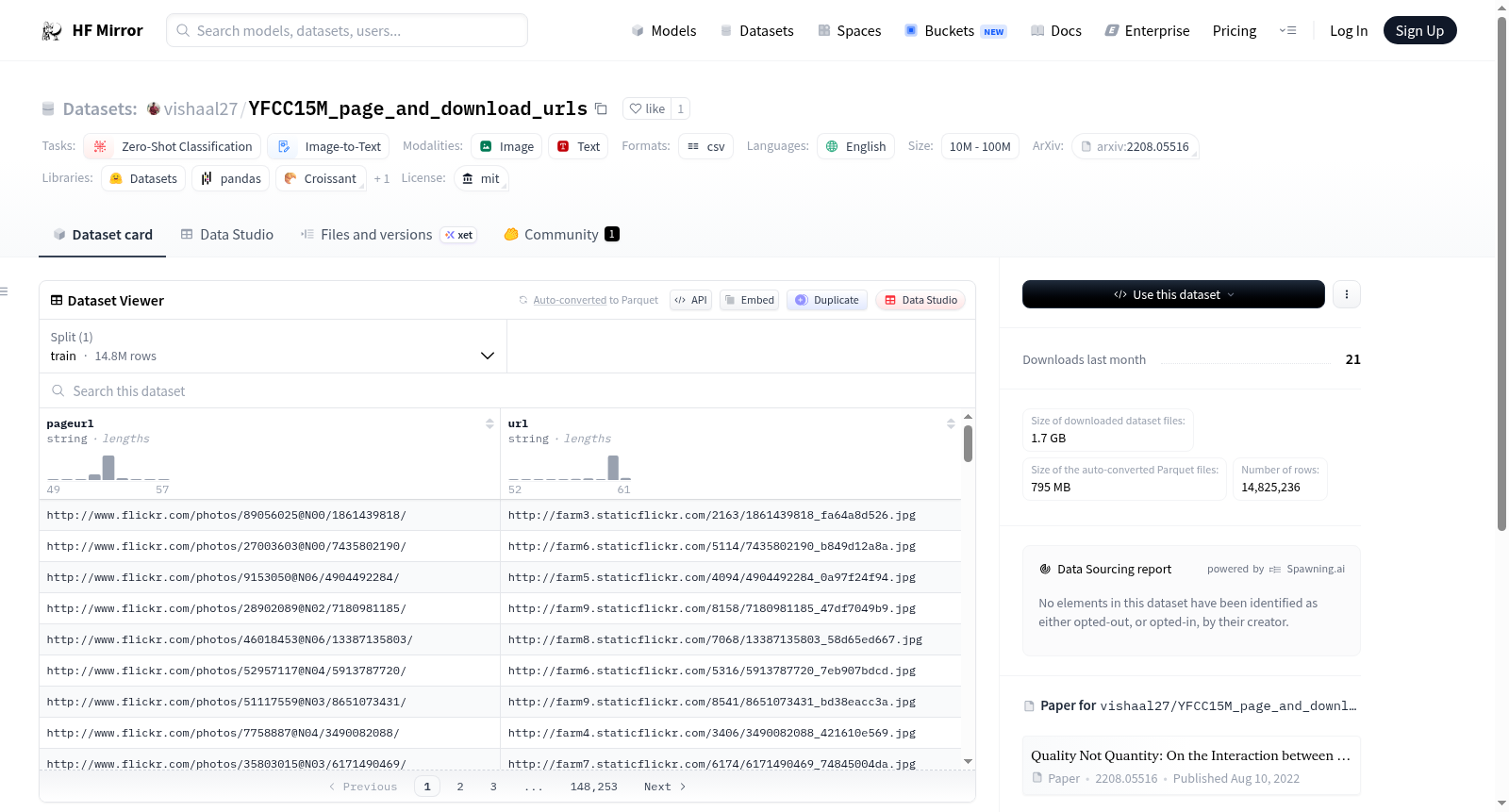
Task: Open Buckets in navbar
Action: (x=955, y=31)
